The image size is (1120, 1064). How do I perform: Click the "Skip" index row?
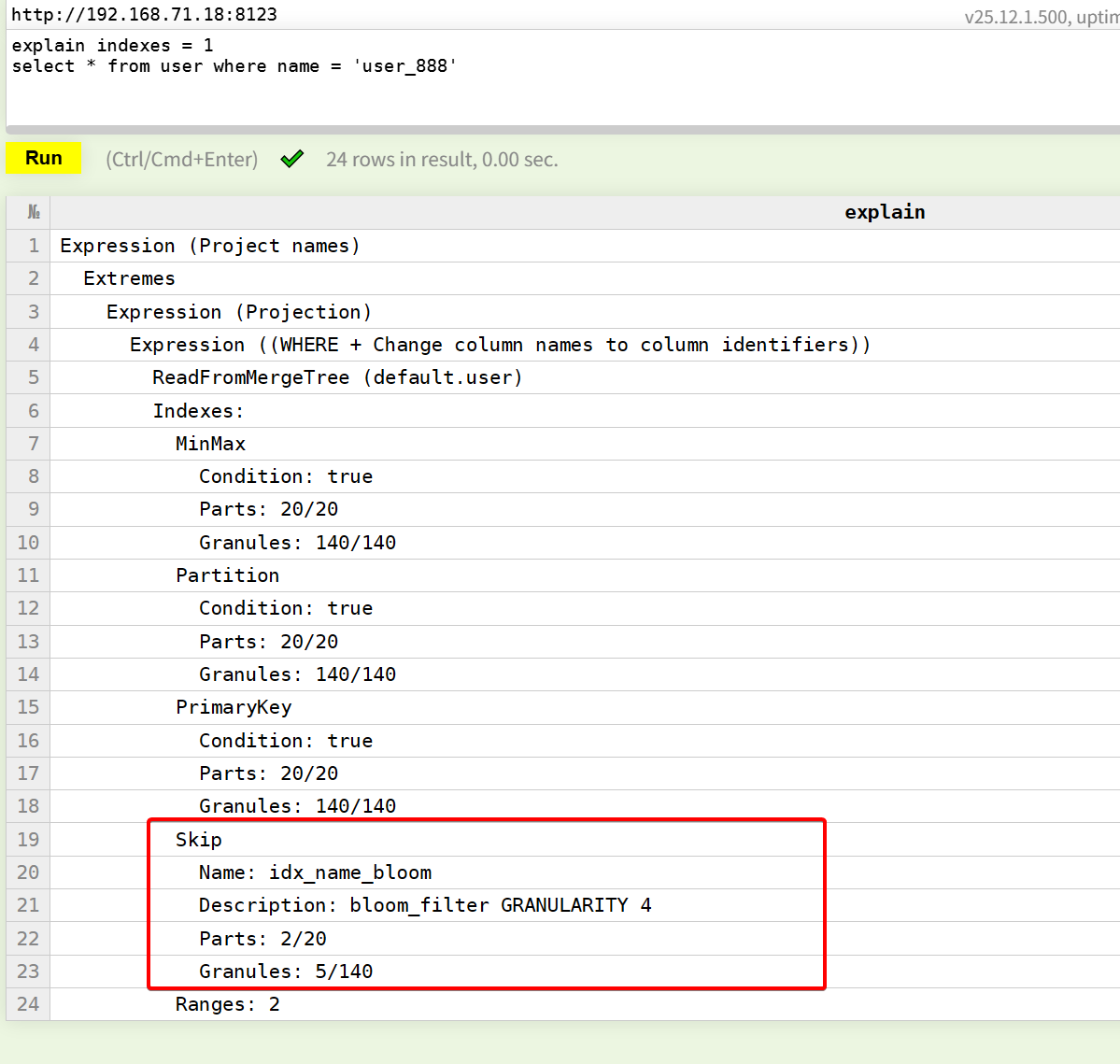click(199, 840)
